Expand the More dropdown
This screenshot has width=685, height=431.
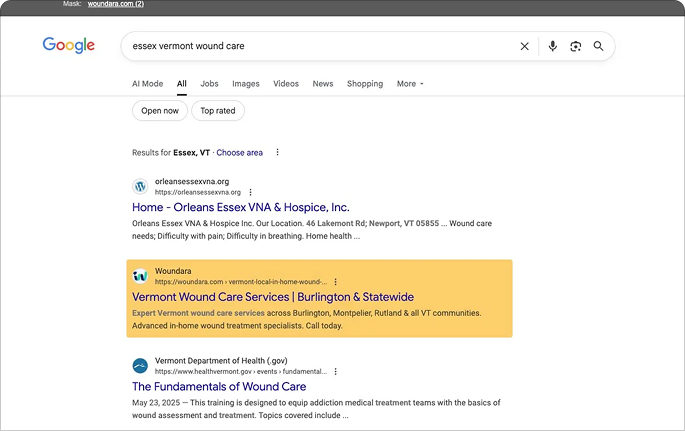410,84
